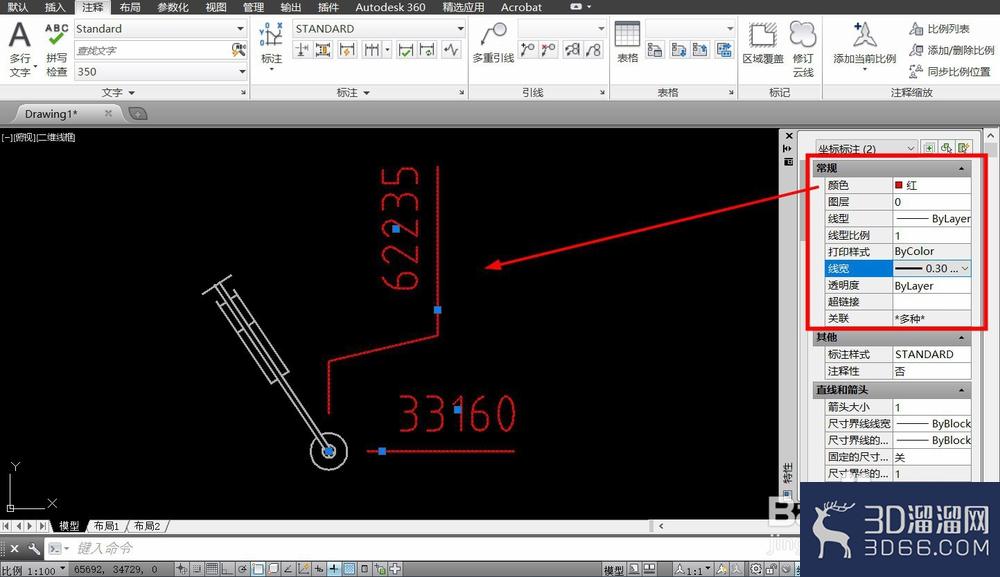The height and width of the screenshot is (577, 1000).
Task: Toggle polar tracking in status bar
Action: 242,569
